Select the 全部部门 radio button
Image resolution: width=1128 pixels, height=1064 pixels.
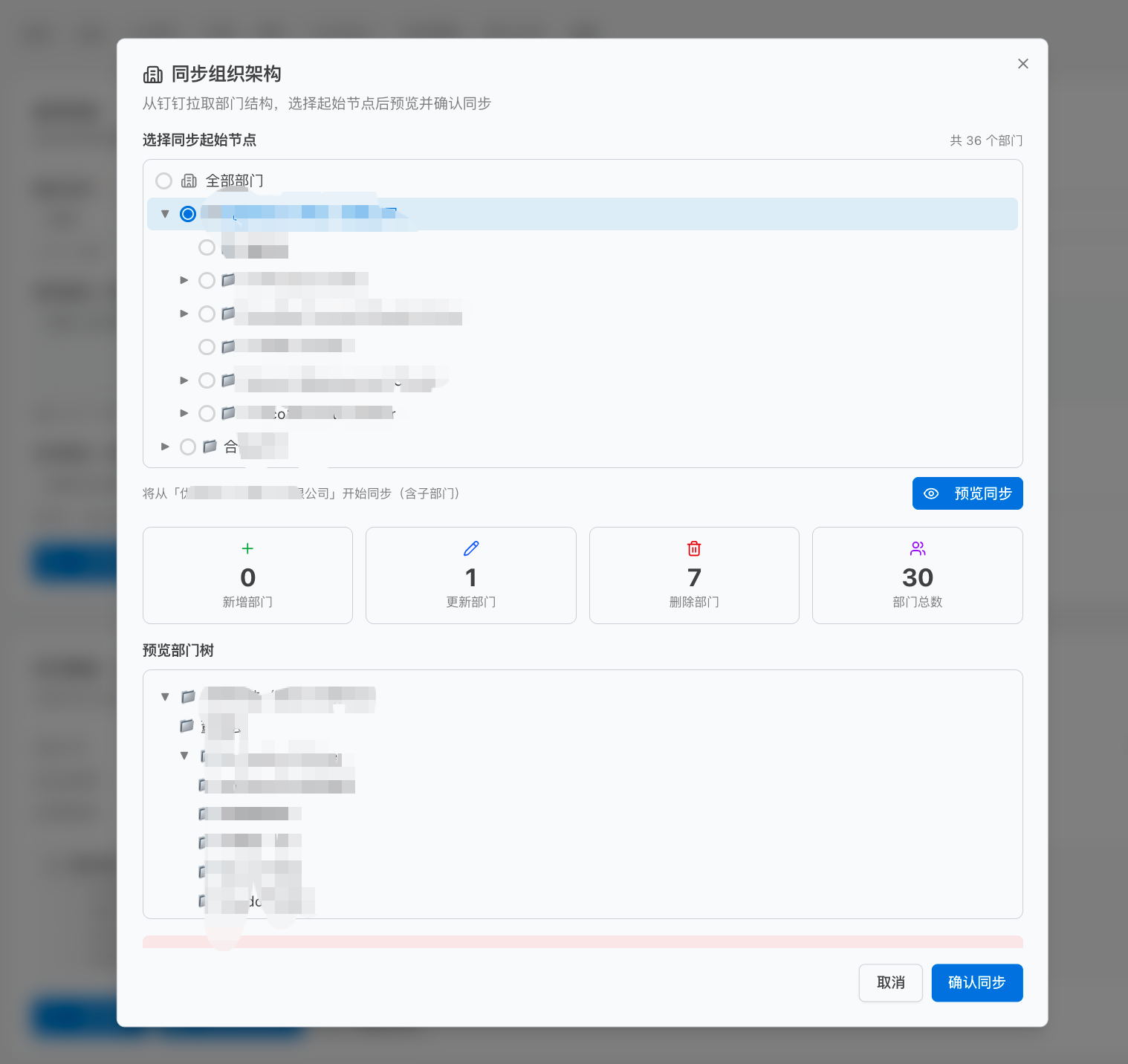(163, 181)
